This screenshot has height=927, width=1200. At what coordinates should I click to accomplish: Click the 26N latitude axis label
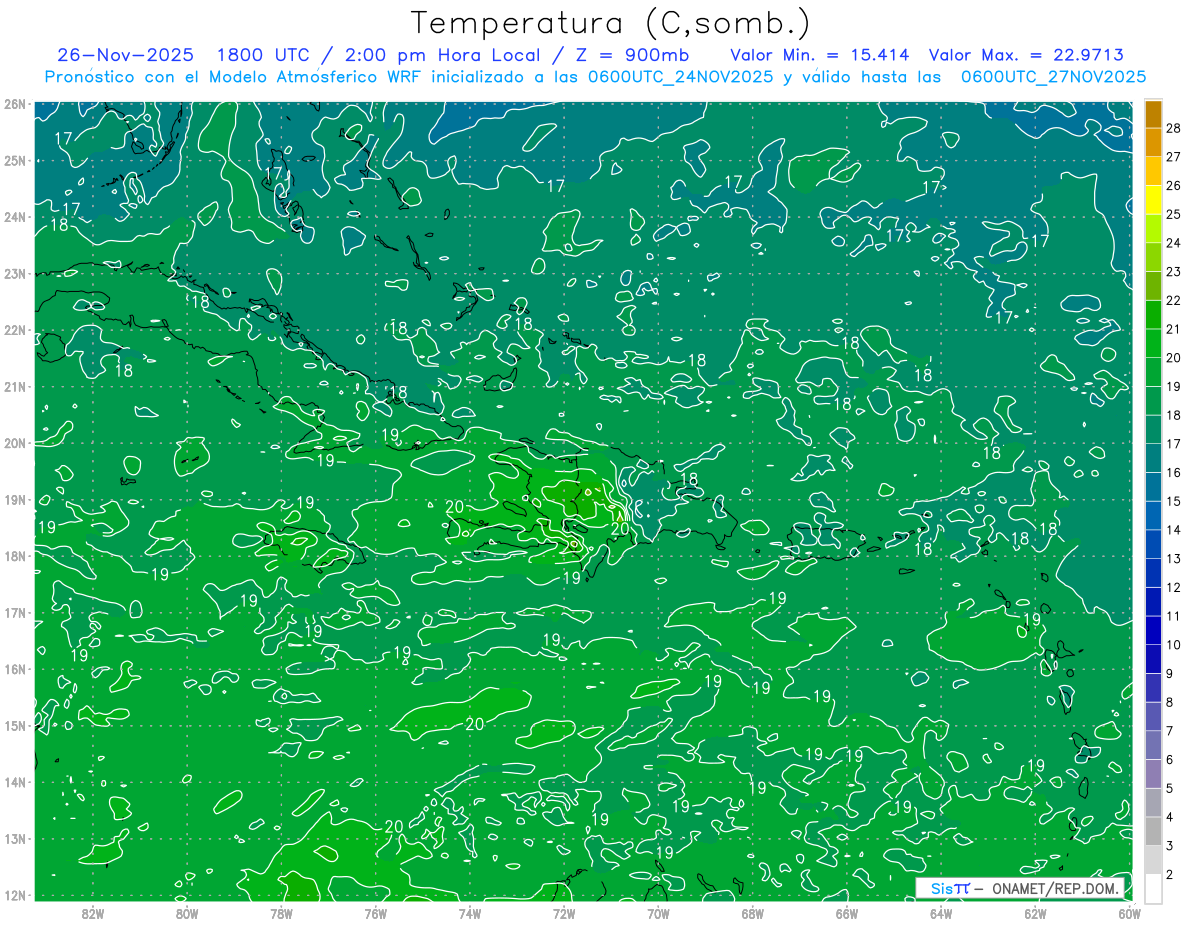(14, 104)
